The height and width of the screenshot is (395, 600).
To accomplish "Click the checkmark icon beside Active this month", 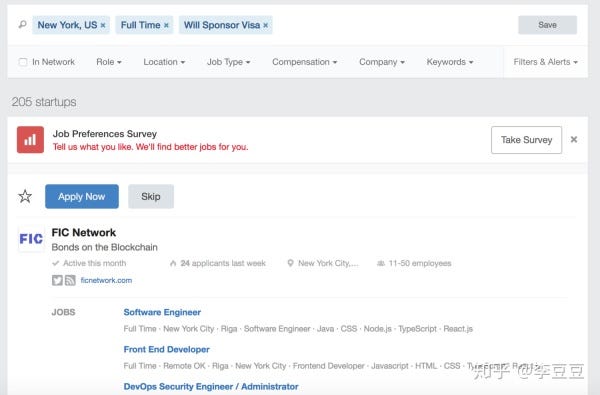I will [x=56, y=263].
